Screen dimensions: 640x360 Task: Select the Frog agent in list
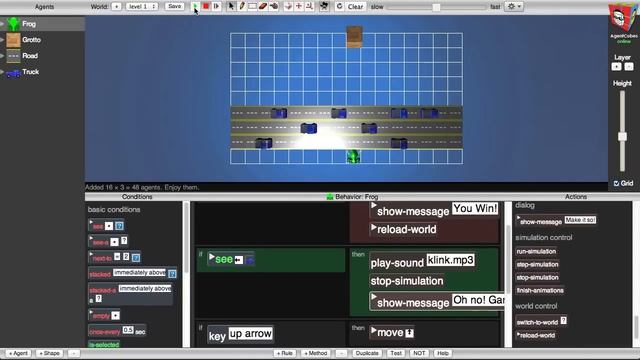42,24
